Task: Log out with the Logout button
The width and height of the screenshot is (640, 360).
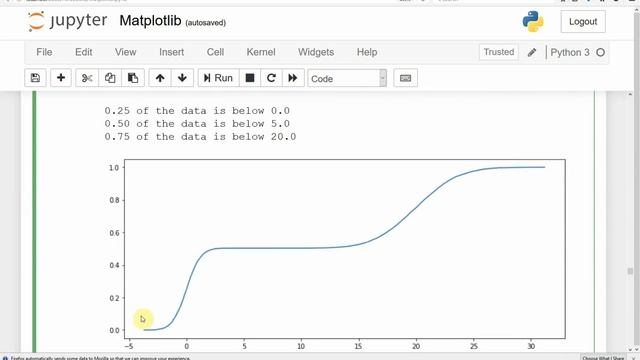Action: tap(583, 22)
